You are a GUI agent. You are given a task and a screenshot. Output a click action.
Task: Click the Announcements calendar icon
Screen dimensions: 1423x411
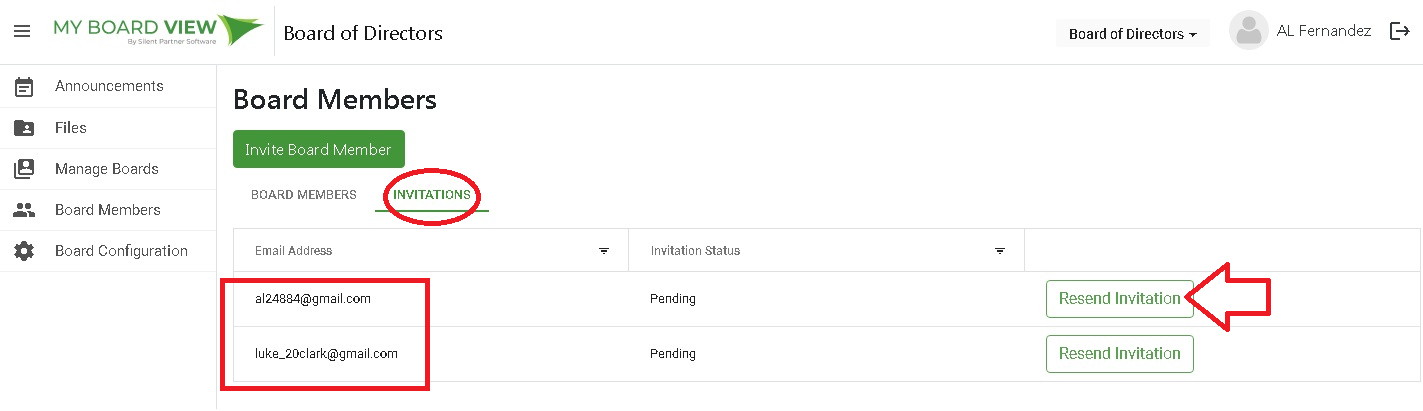click(24, 87)
